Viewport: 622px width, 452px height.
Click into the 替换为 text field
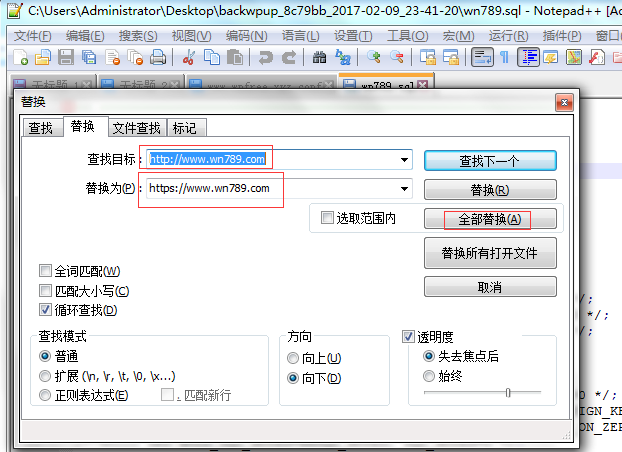(270, 189)
